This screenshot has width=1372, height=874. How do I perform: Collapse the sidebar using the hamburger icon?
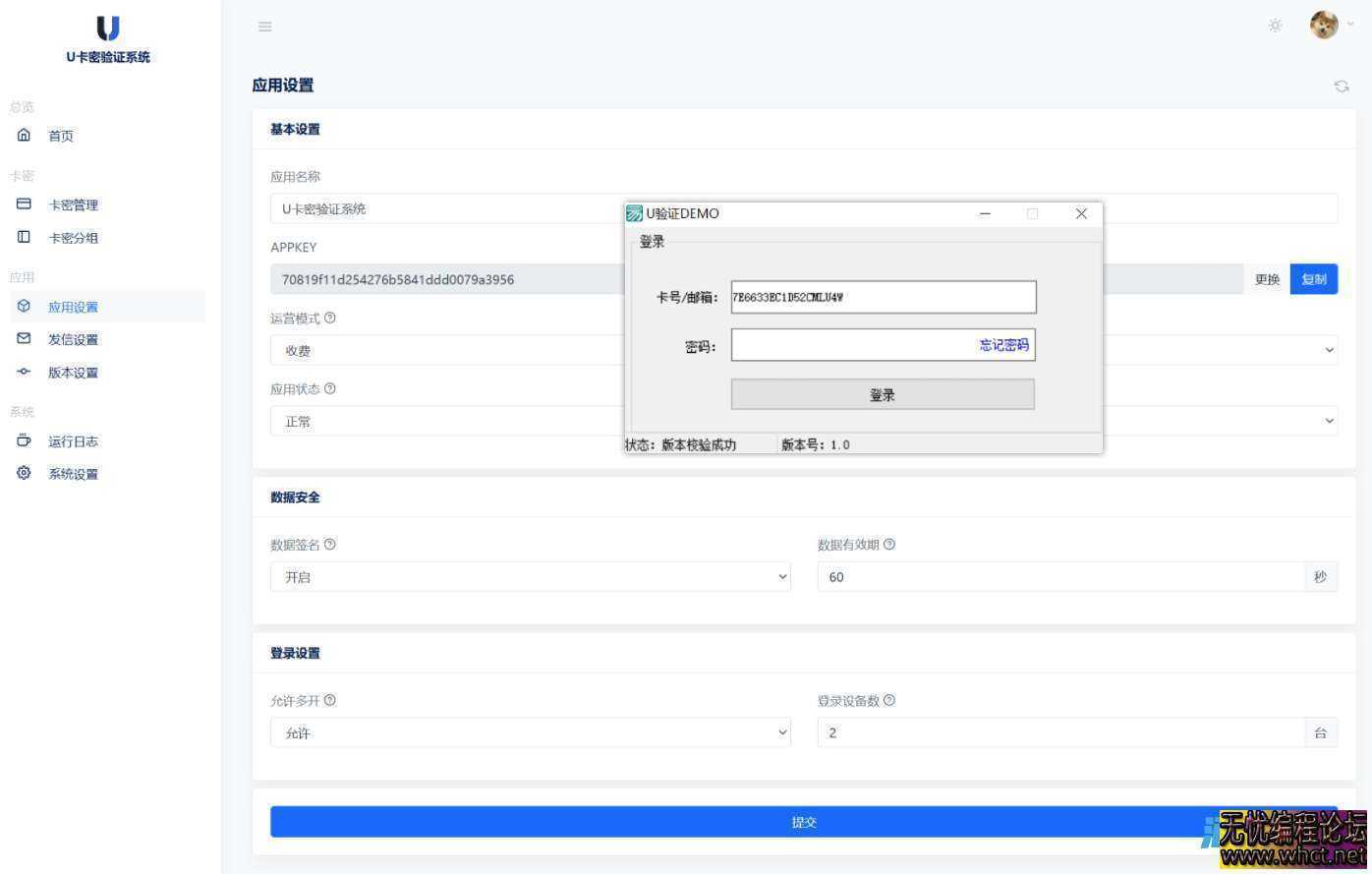click(264, 26)
